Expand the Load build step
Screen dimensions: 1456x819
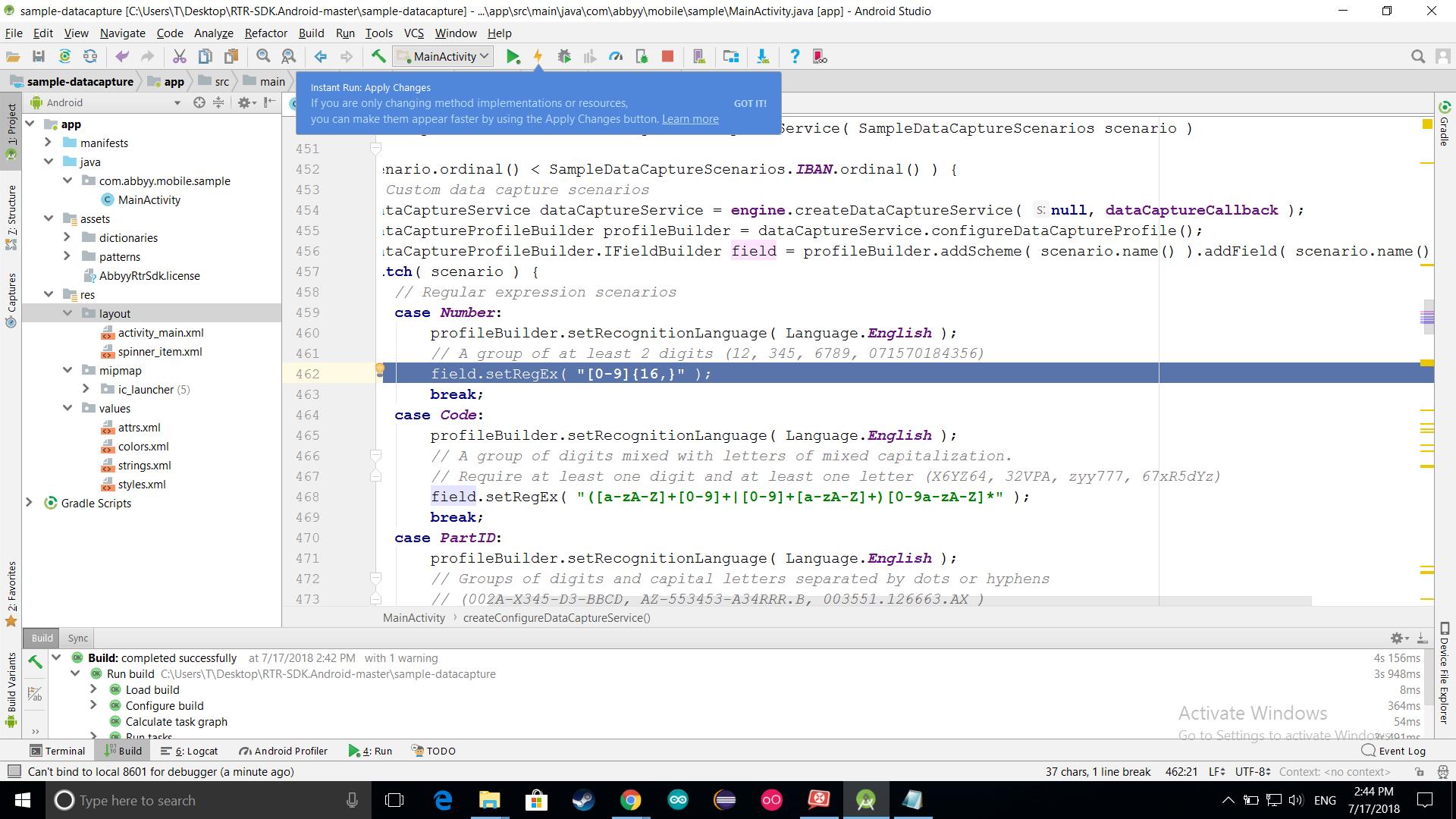coord(93,689)
